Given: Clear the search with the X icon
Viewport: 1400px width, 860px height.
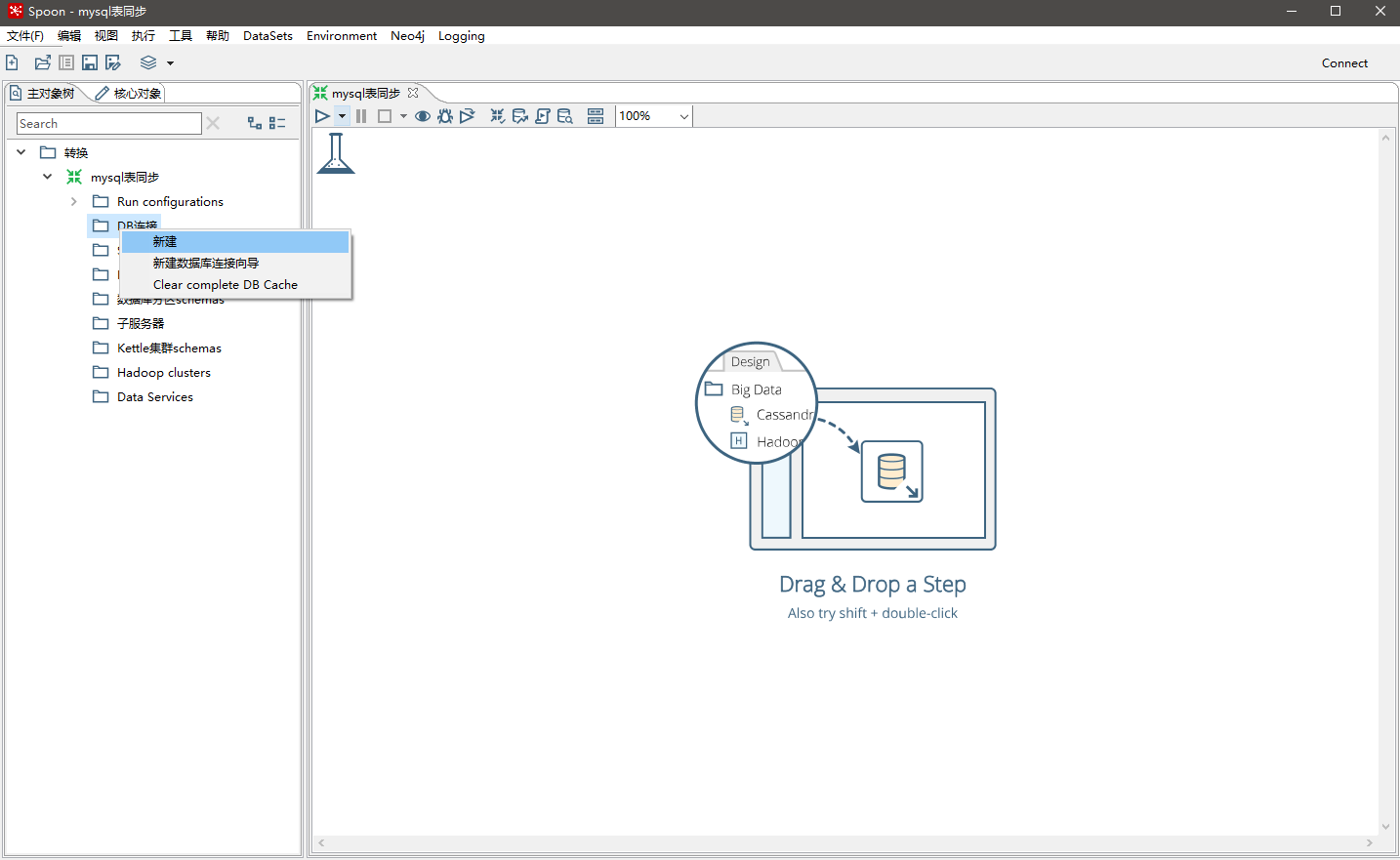Looking at the screenshot, I should click(213, 123).
